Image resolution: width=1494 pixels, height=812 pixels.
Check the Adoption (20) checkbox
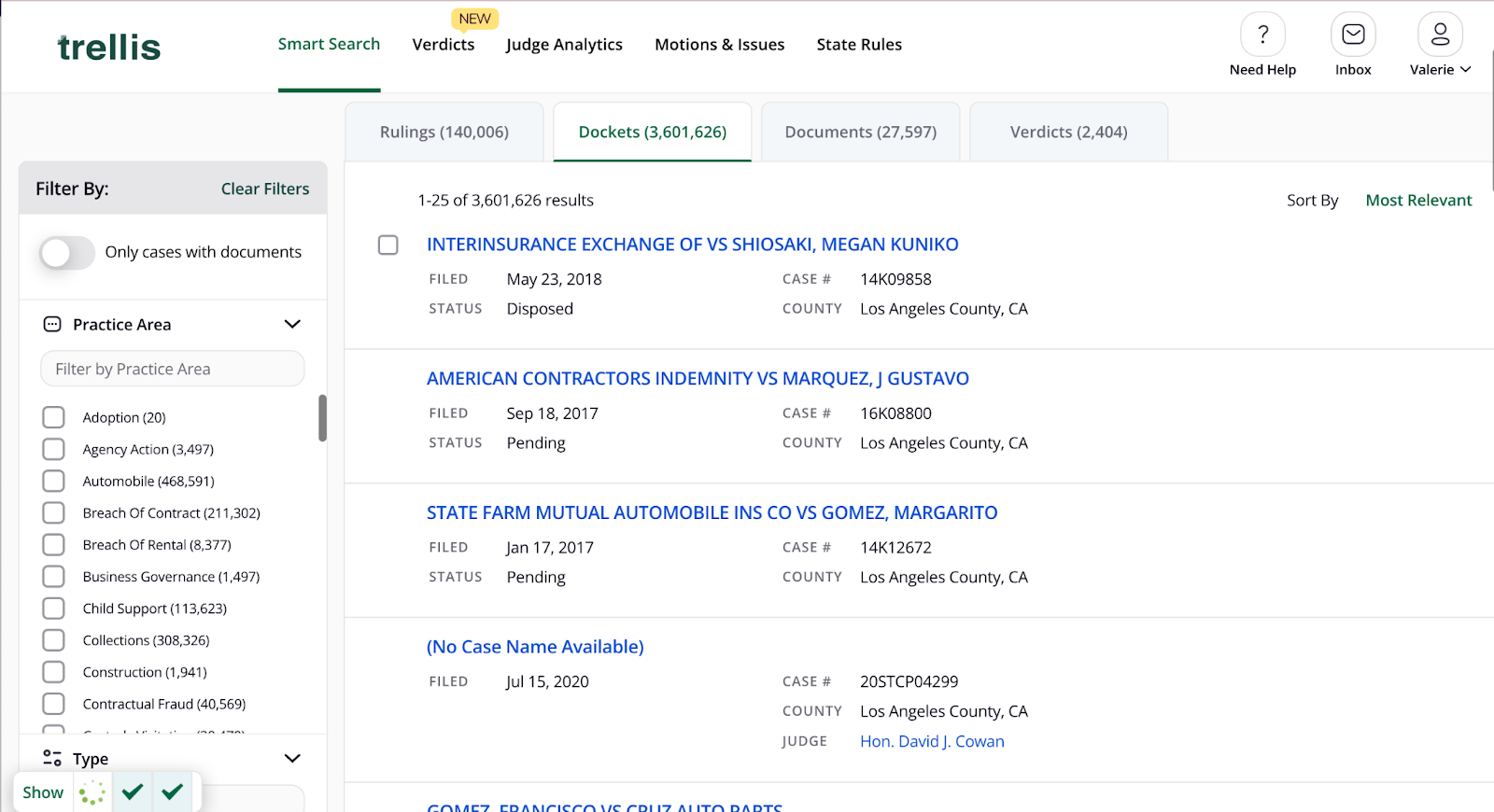pos(53,417)
